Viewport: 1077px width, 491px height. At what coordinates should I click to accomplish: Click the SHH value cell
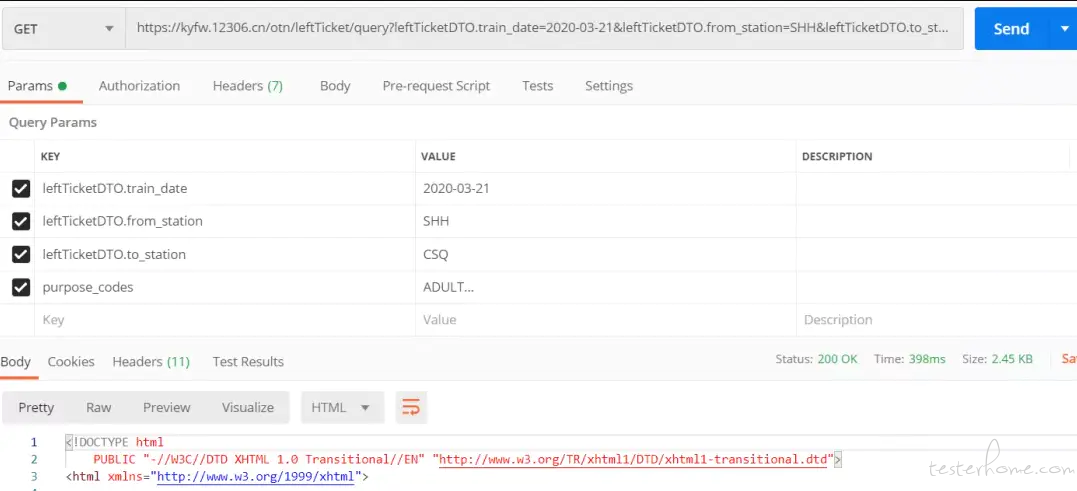606,221
